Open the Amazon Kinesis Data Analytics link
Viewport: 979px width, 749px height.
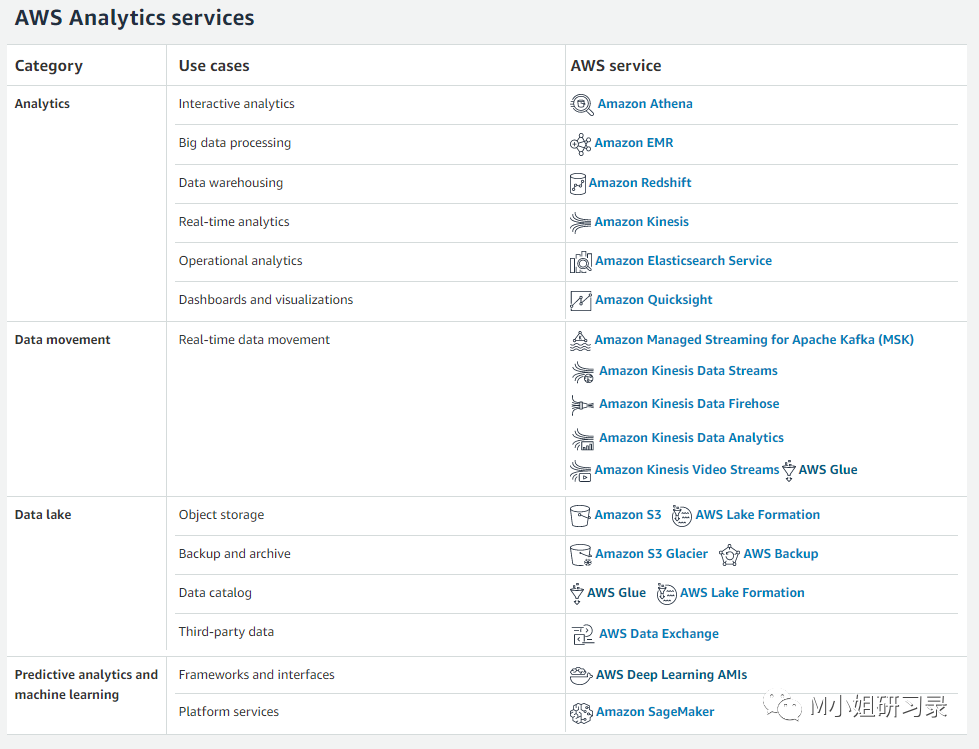click(691, 438)
